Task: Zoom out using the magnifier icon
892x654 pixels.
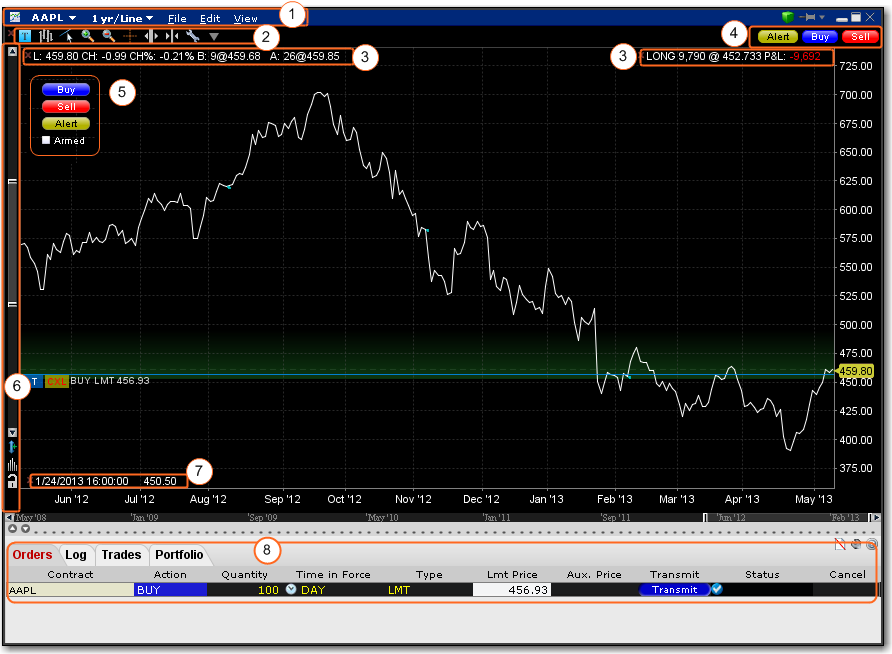Action: [x=107, y=35]
